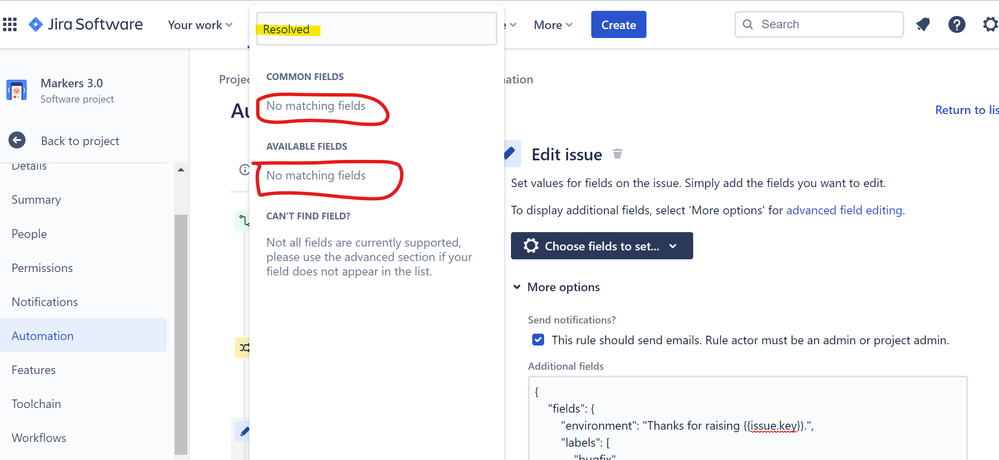Click the field search box containing 'Resolved'
Image resolution: width=999 pixels, height=460 pixels.
[x=376, y=29]
